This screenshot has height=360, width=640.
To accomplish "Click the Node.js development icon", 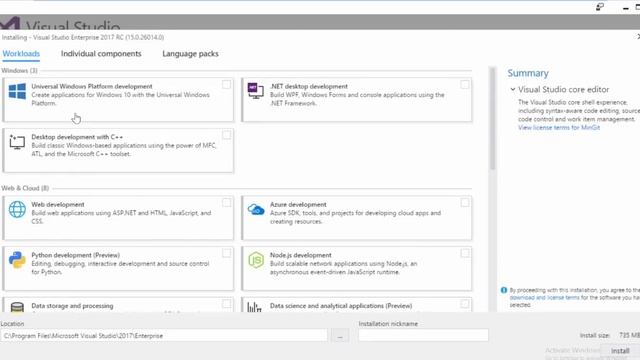I will point(256,260).
